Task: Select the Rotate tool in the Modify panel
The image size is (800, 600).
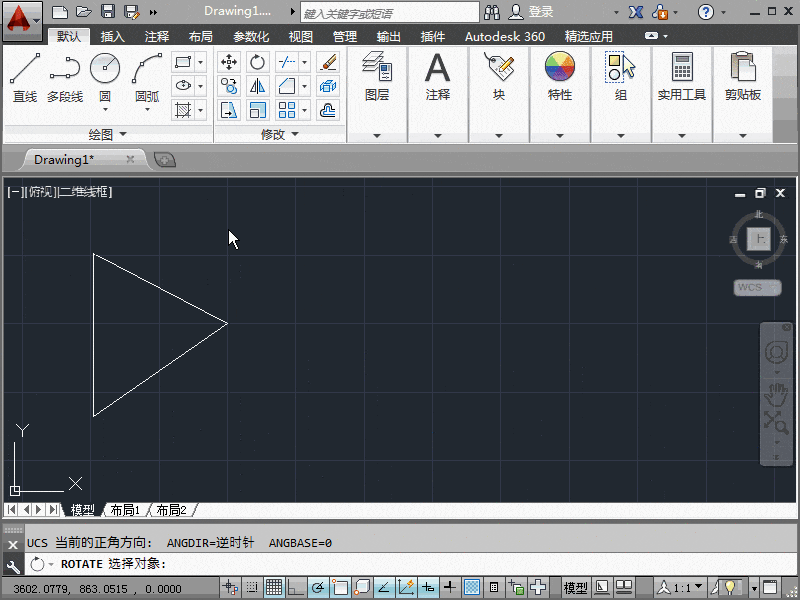Action: click(x=258, y=62)
